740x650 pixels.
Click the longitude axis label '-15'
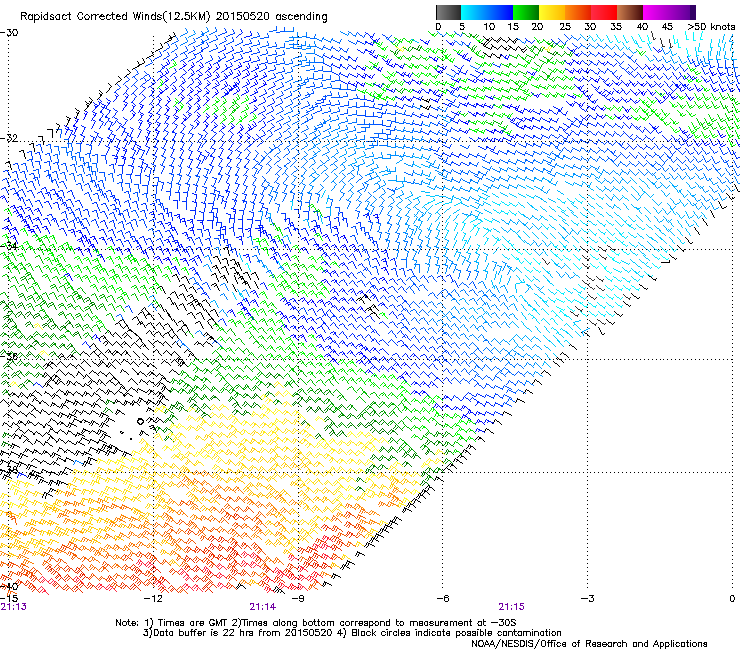[9, 599]
